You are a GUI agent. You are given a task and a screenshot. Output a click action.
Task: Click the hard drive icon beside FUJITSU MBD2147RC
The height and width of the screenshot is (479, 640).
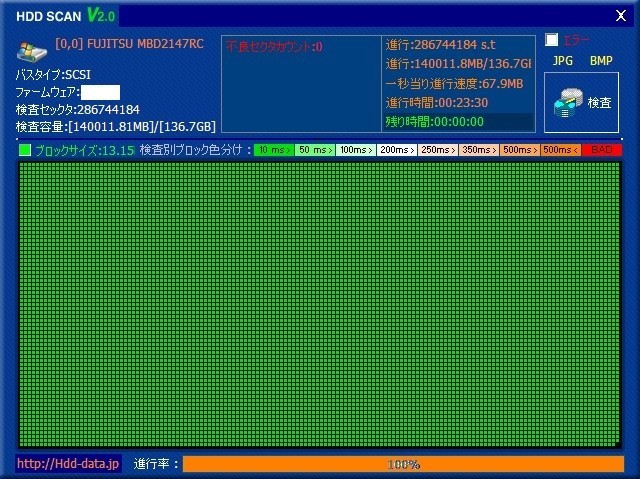pos(32,51)
